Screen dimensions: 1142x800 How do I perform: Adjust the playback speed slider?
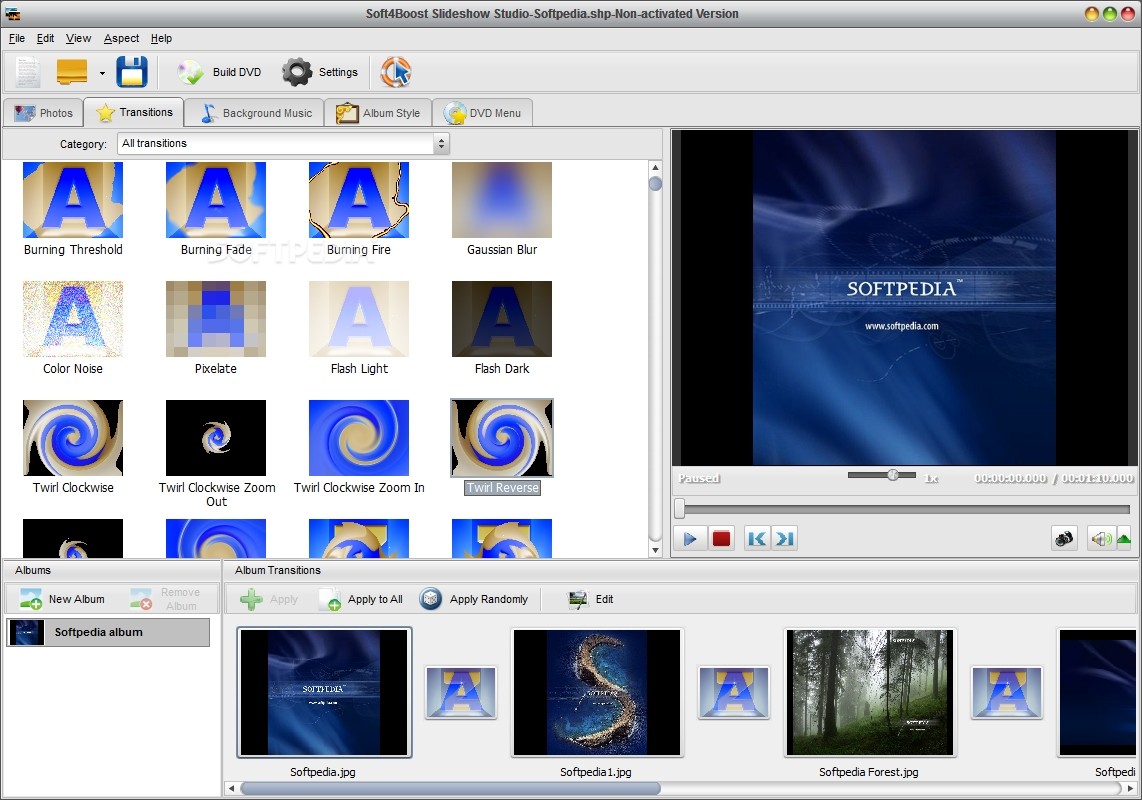(892, 475)
